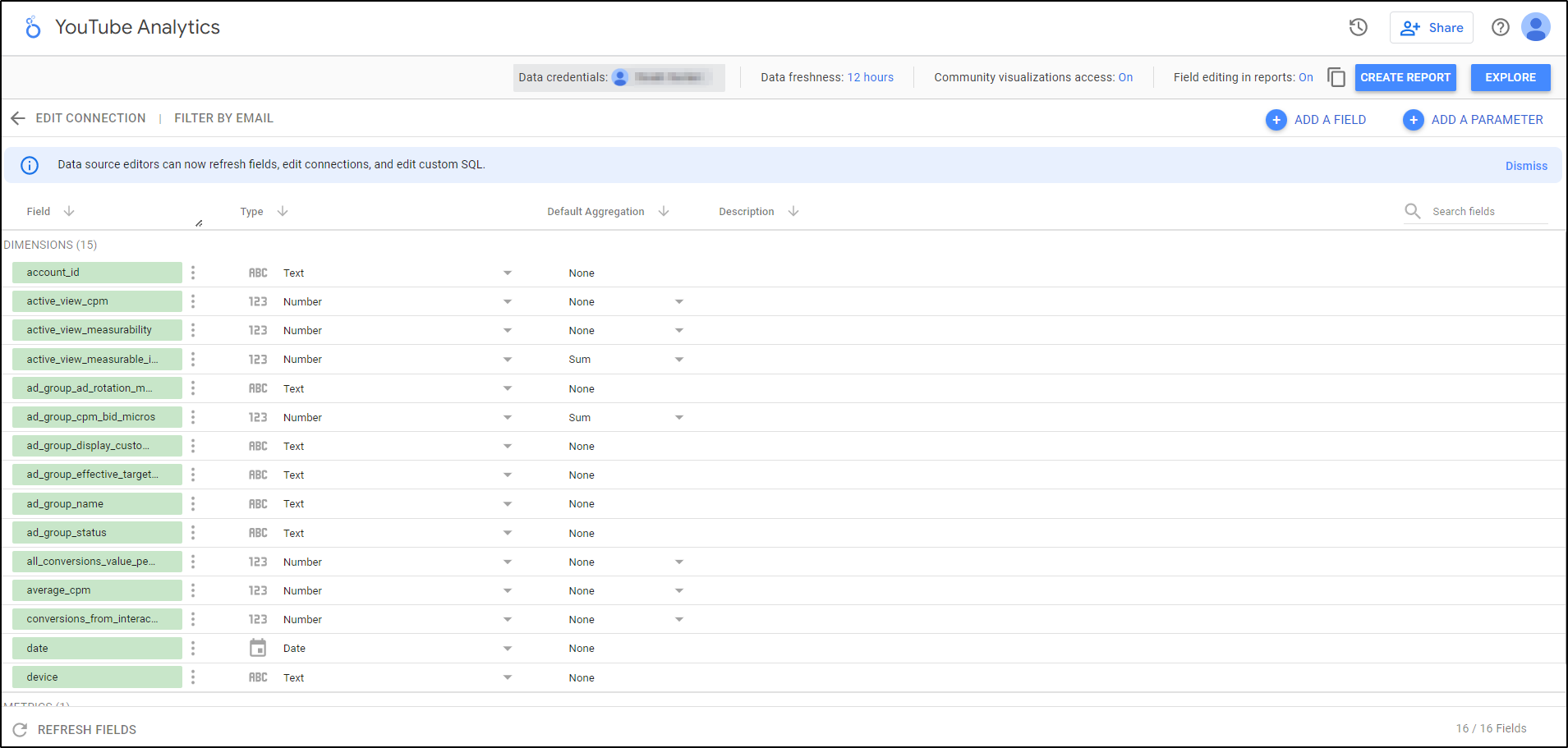Click the Share button
The image size is (1568, 748).
pyautogui.click(x=1432, y=27)
